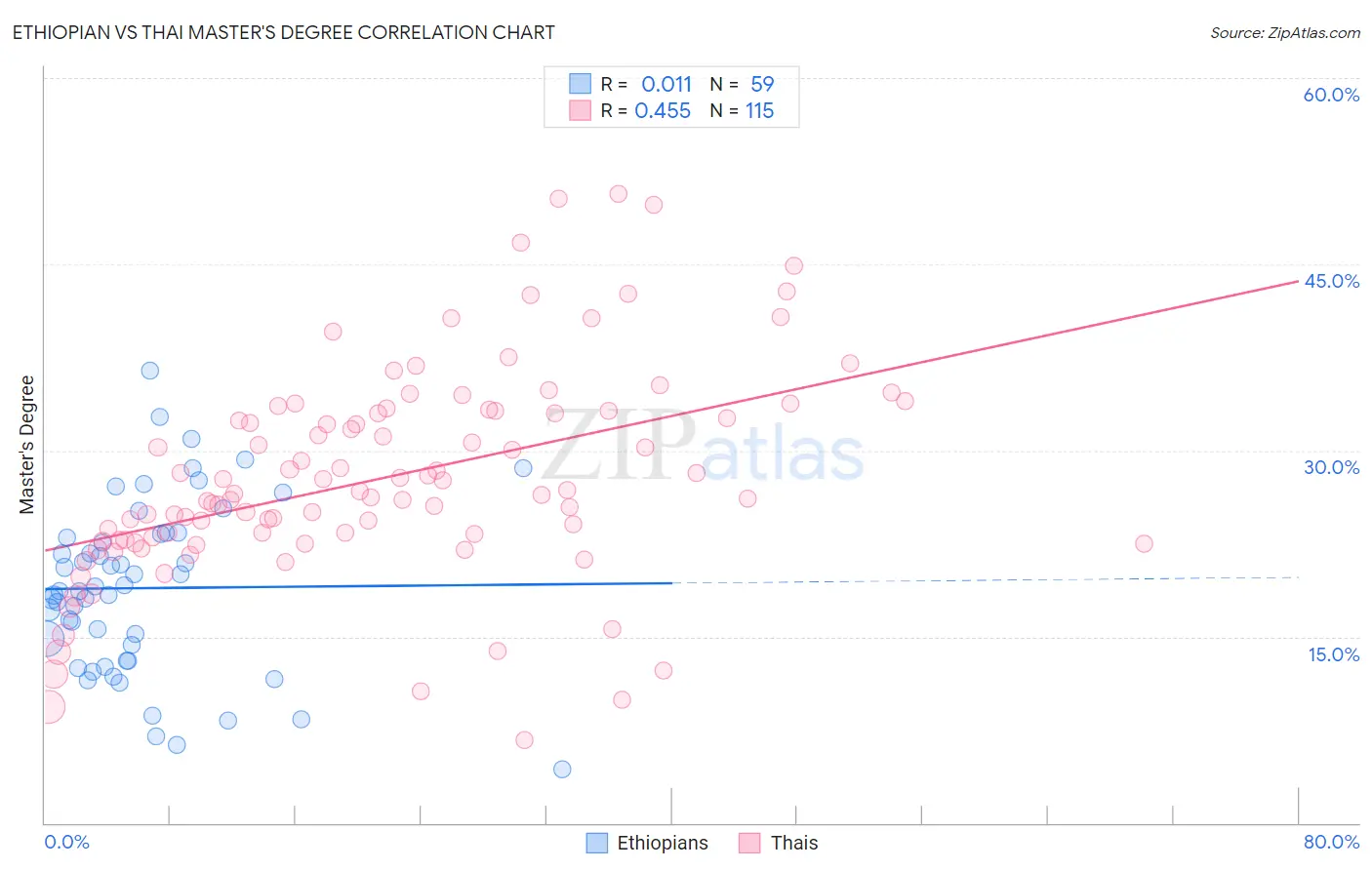1372x870 pixels.
Task: Select the Thais legend label
Action: click(x=794, y=843)
